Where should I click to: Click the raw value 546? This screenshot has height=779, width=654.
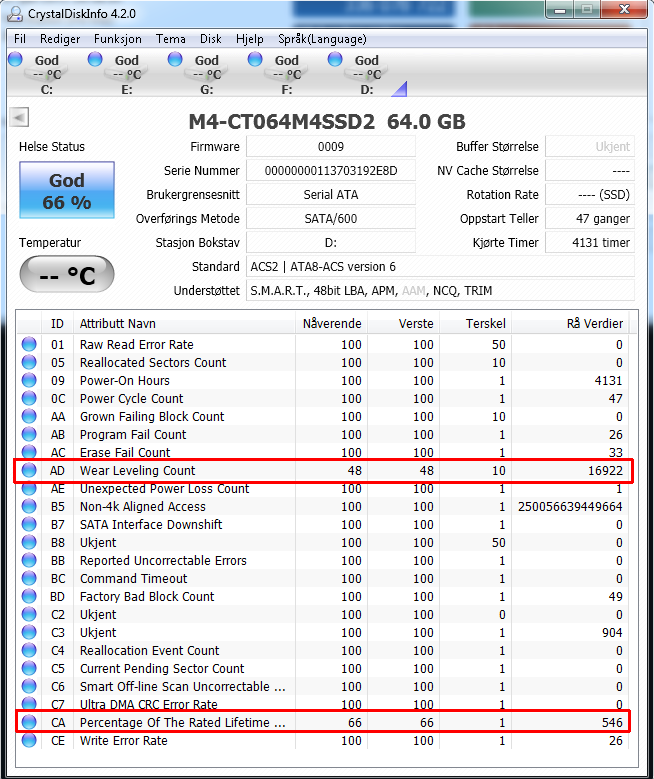pos(612,722)
